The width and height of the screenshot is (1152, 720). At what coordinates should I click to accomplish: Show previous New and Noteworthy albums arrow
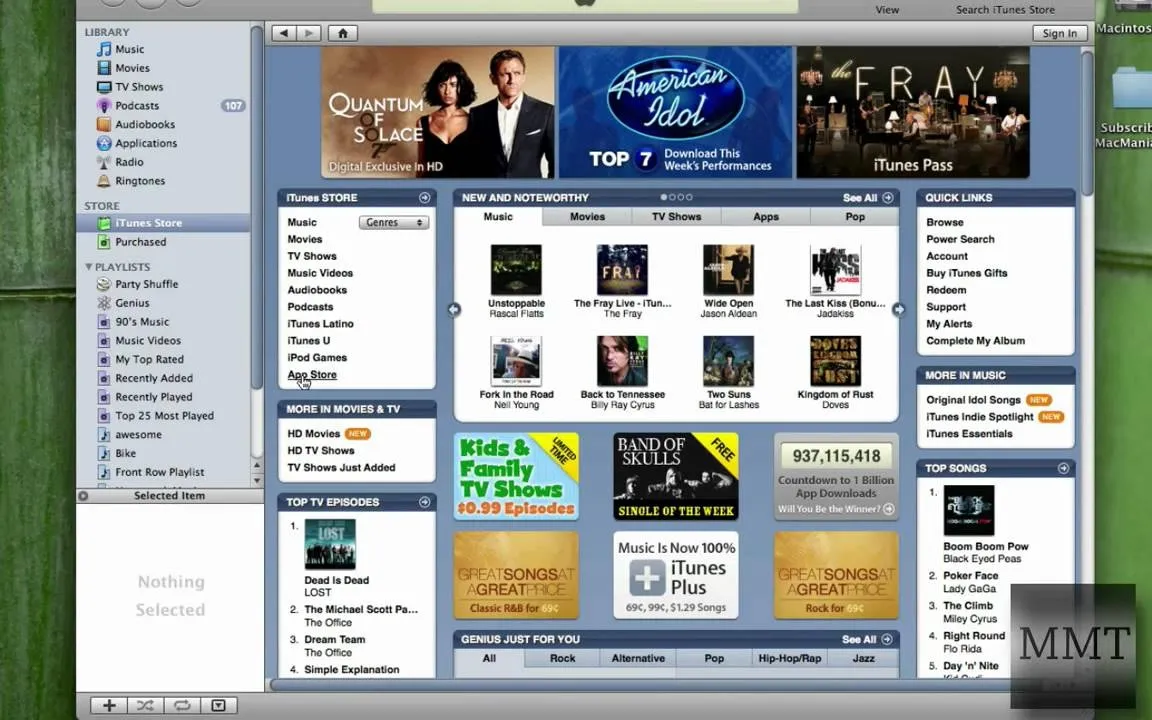454,310
